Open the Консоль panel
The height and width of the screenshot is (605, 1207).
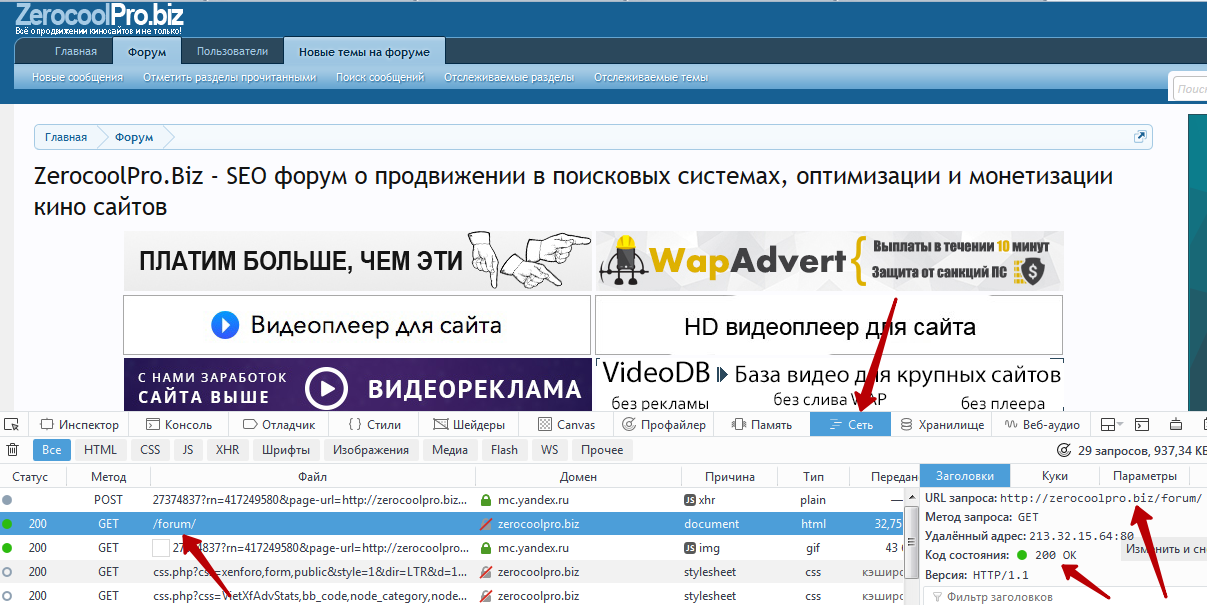click(x=179, y=425)
